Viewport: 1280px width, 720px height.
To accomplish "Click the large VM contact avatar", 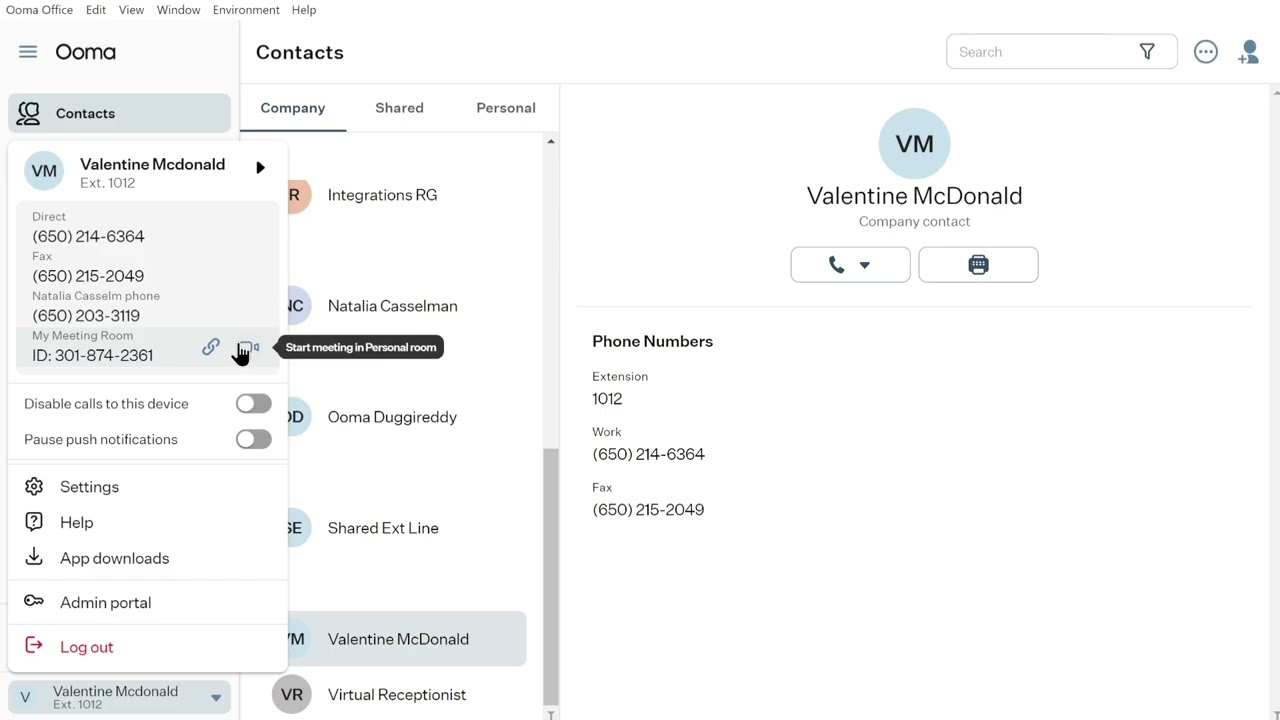I will (x=914, y=144).
